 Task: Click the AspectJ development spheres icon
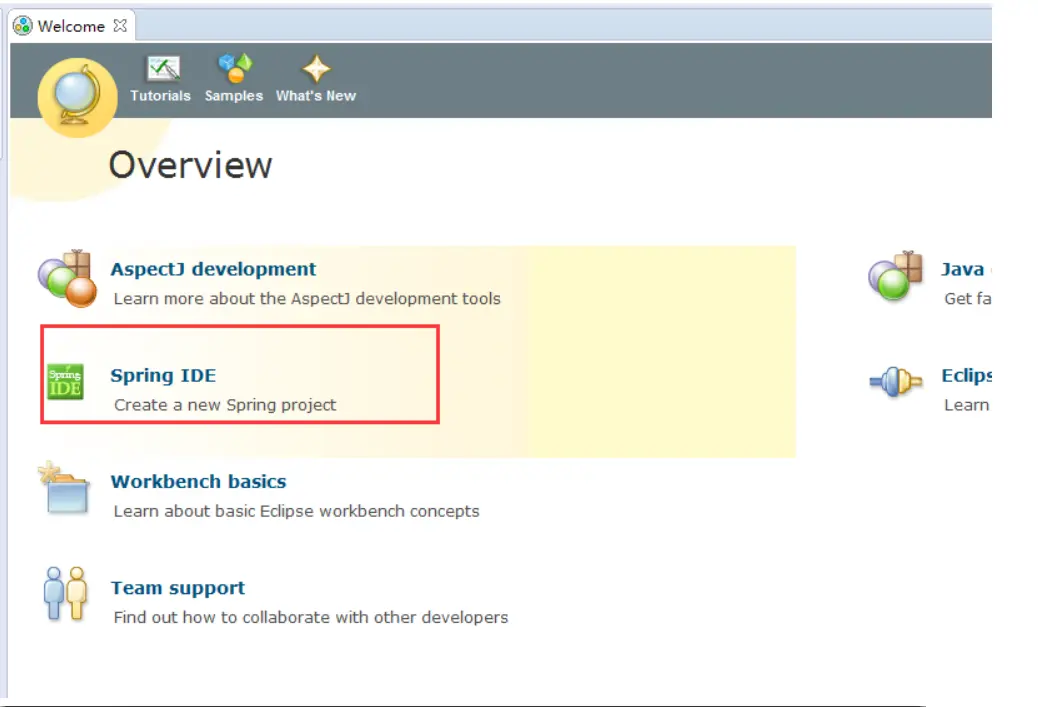pyautogui.click(x=68, y=279)
